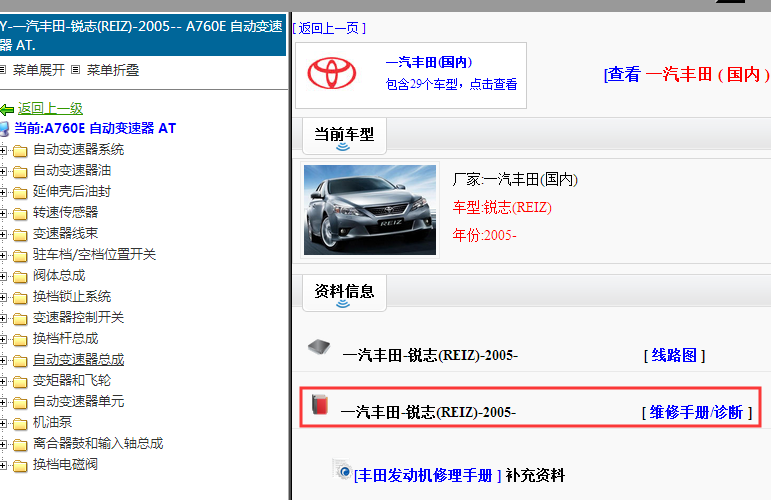Click 厂家:一汽丰田(国内) text
This screenshot has width=771, height=500.
515,179
